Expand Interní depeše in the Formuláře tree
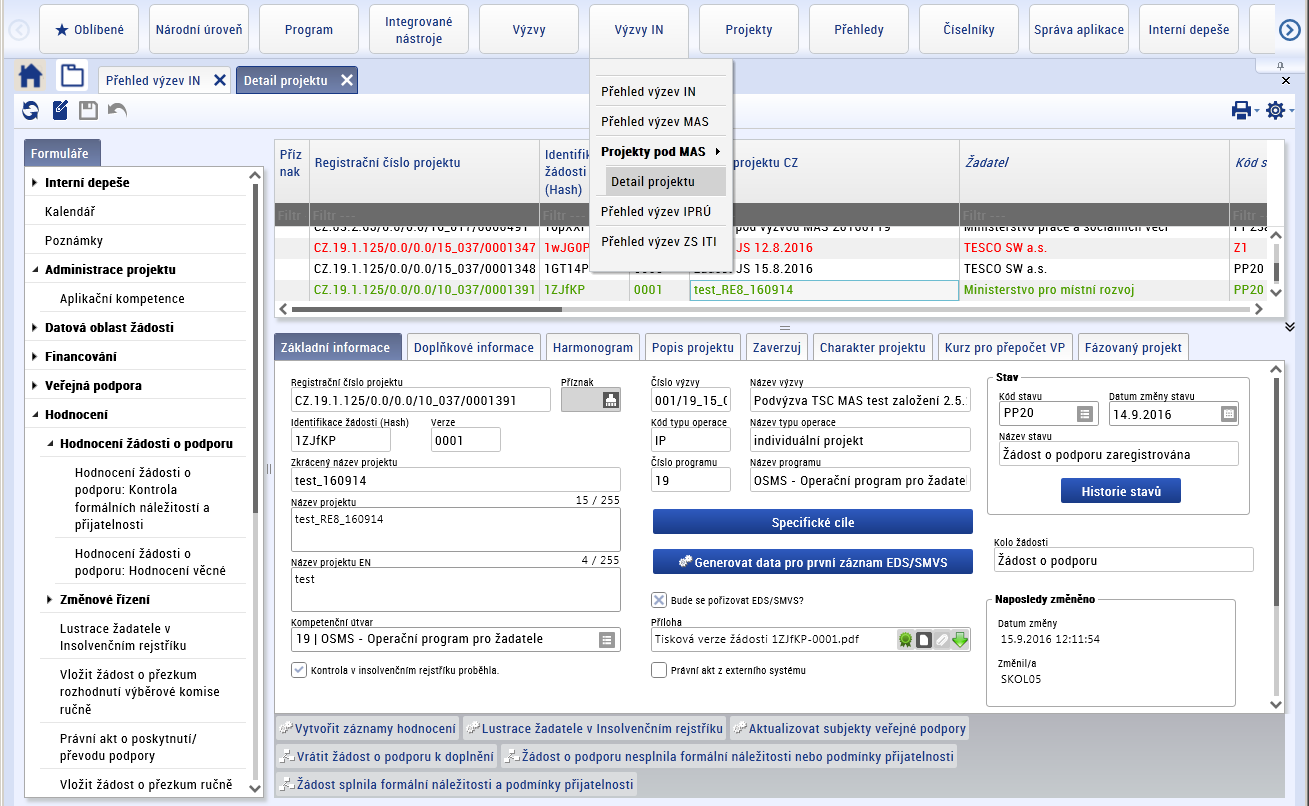This screenshot has height=806, width=1309. (35, 183)
